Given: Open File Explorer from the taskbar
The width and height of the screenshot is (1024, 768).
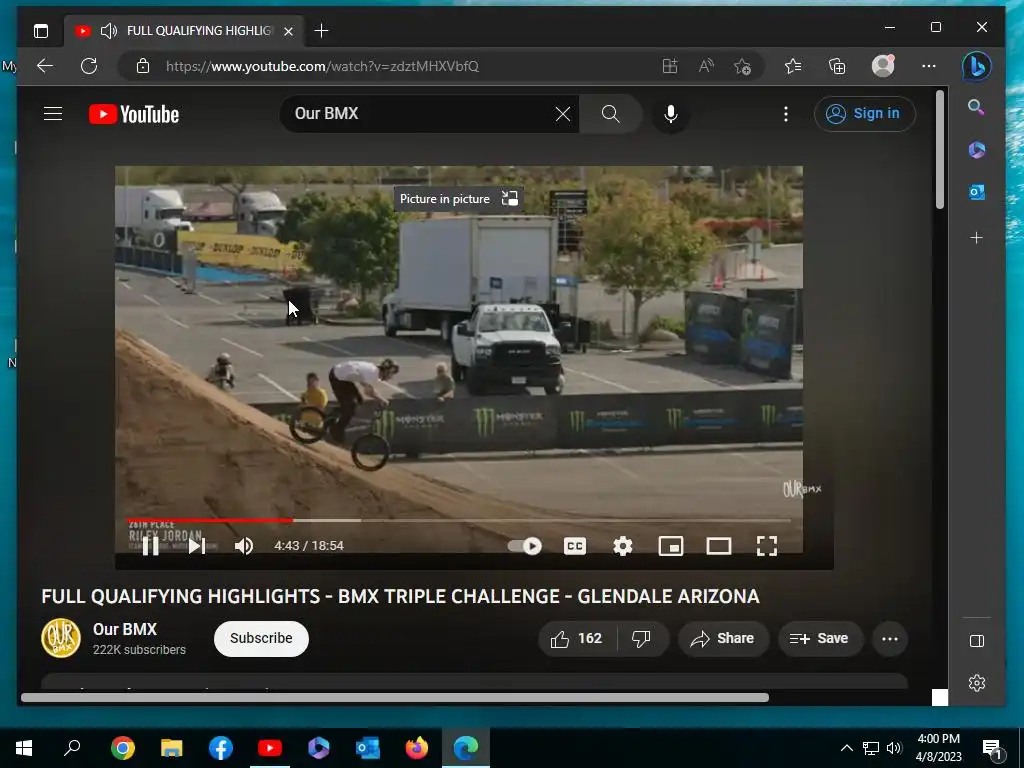Looking at the screenshot, I should click(x=172, y=748).
